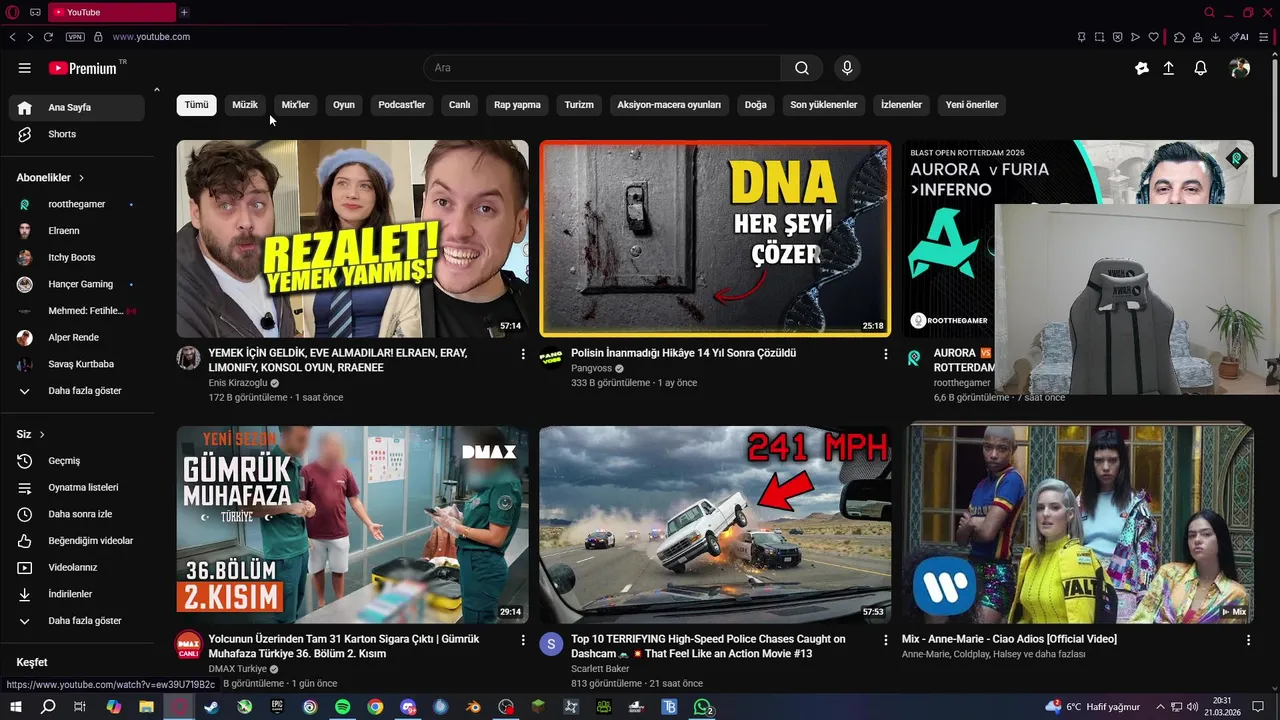This screenshot has height=720, width=1280.
Task: Select the Tümü filter chip
Action: (x=197, y=105)
